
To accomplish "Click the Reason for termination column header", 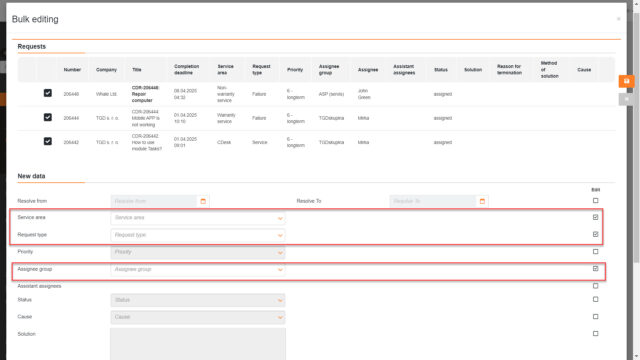I will pos(509,69).
